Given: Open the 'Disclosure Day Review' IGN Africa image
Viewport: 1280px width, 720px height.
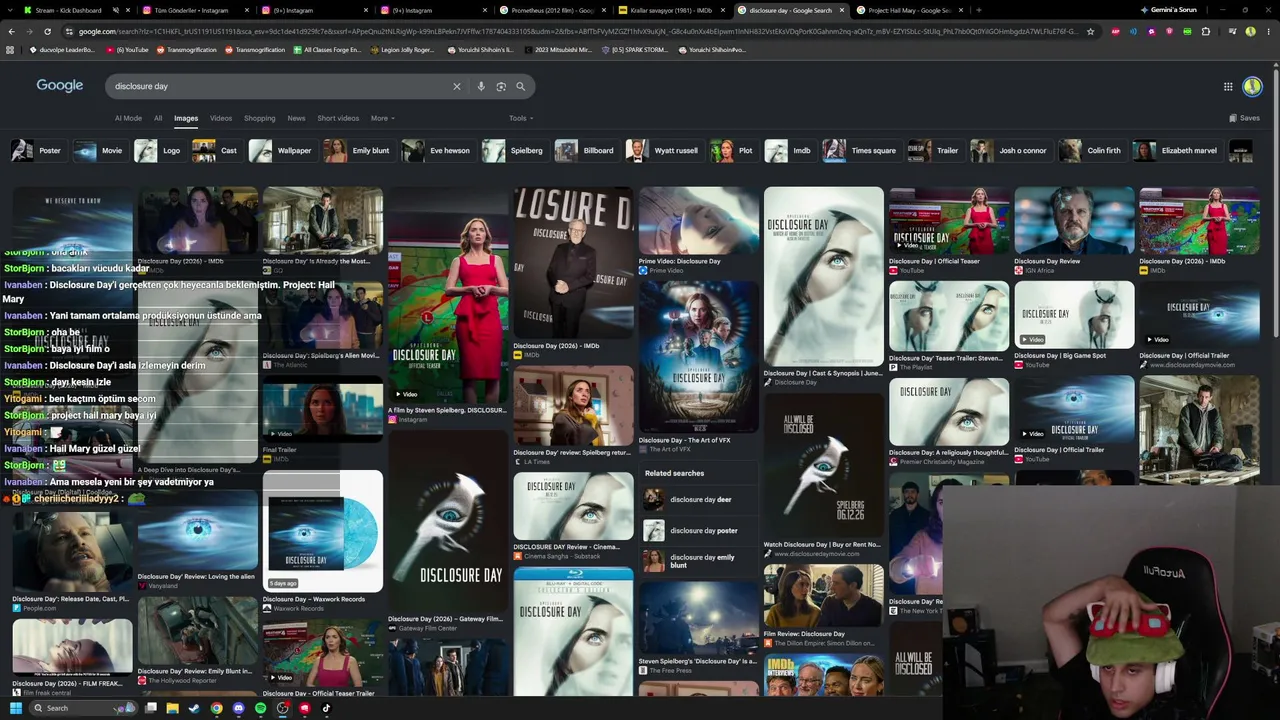Looking at the screenshot, I should pos(1074,220).
